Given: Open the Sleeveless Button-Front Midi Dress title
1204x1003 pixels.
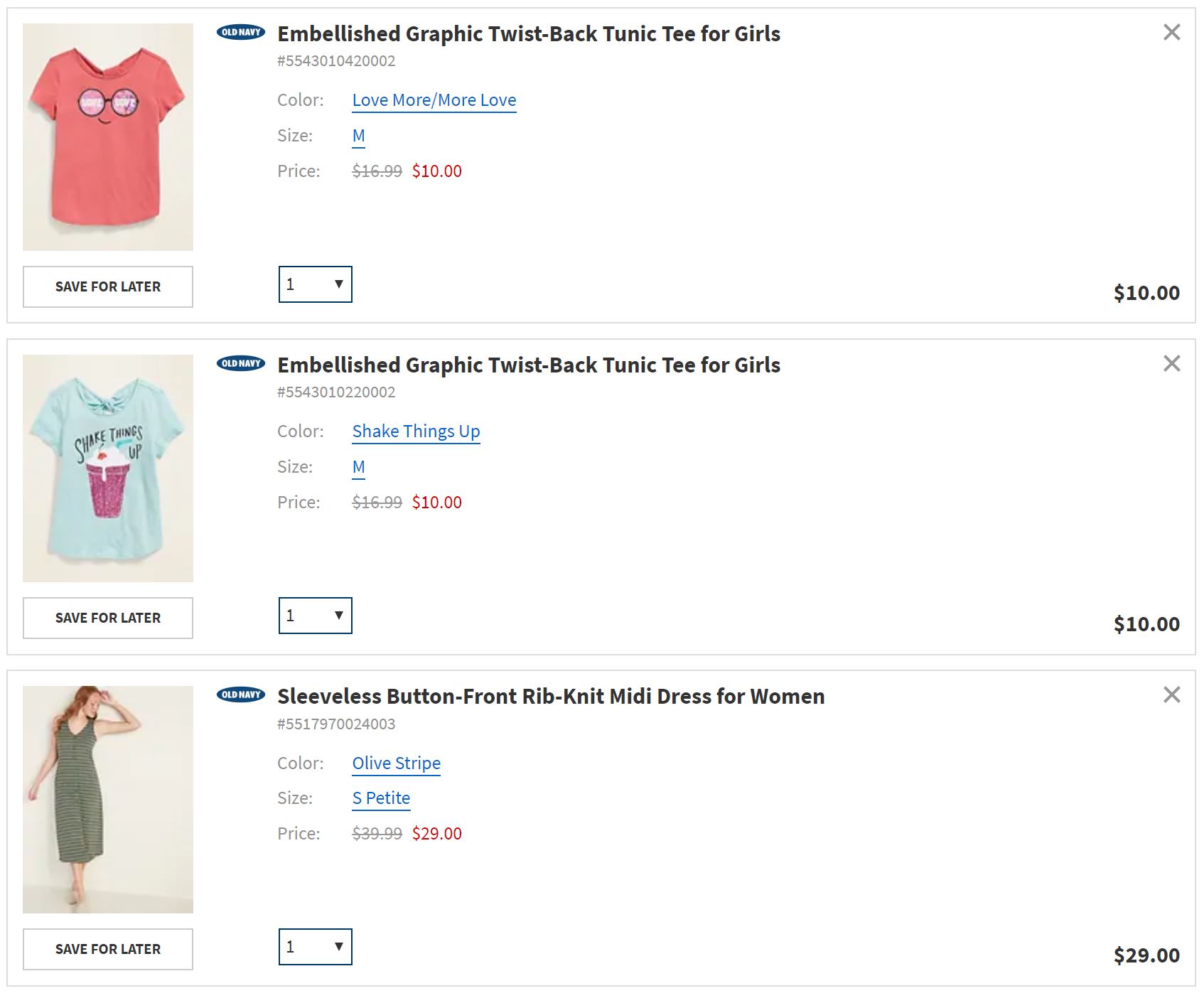Looking at the screenshot, I should [550, 696].
